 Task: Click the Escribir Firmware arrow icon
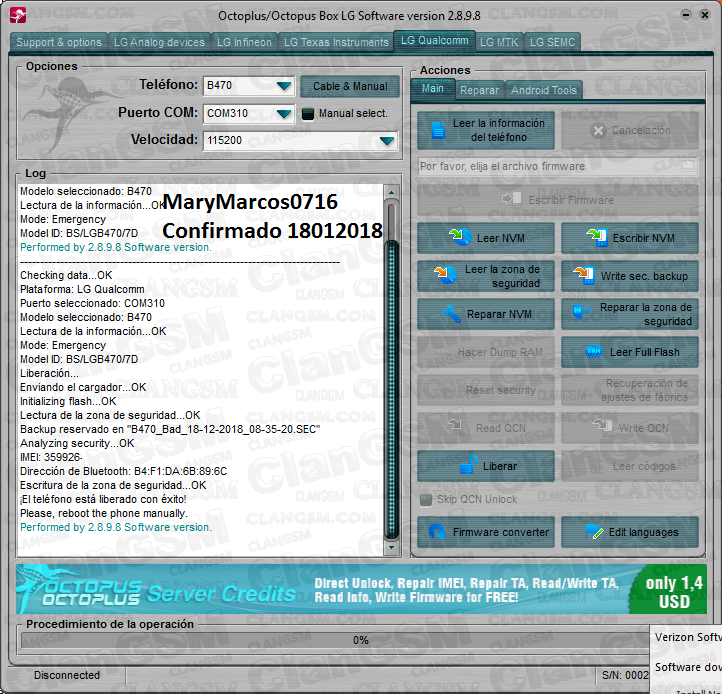tap(512, 199)
